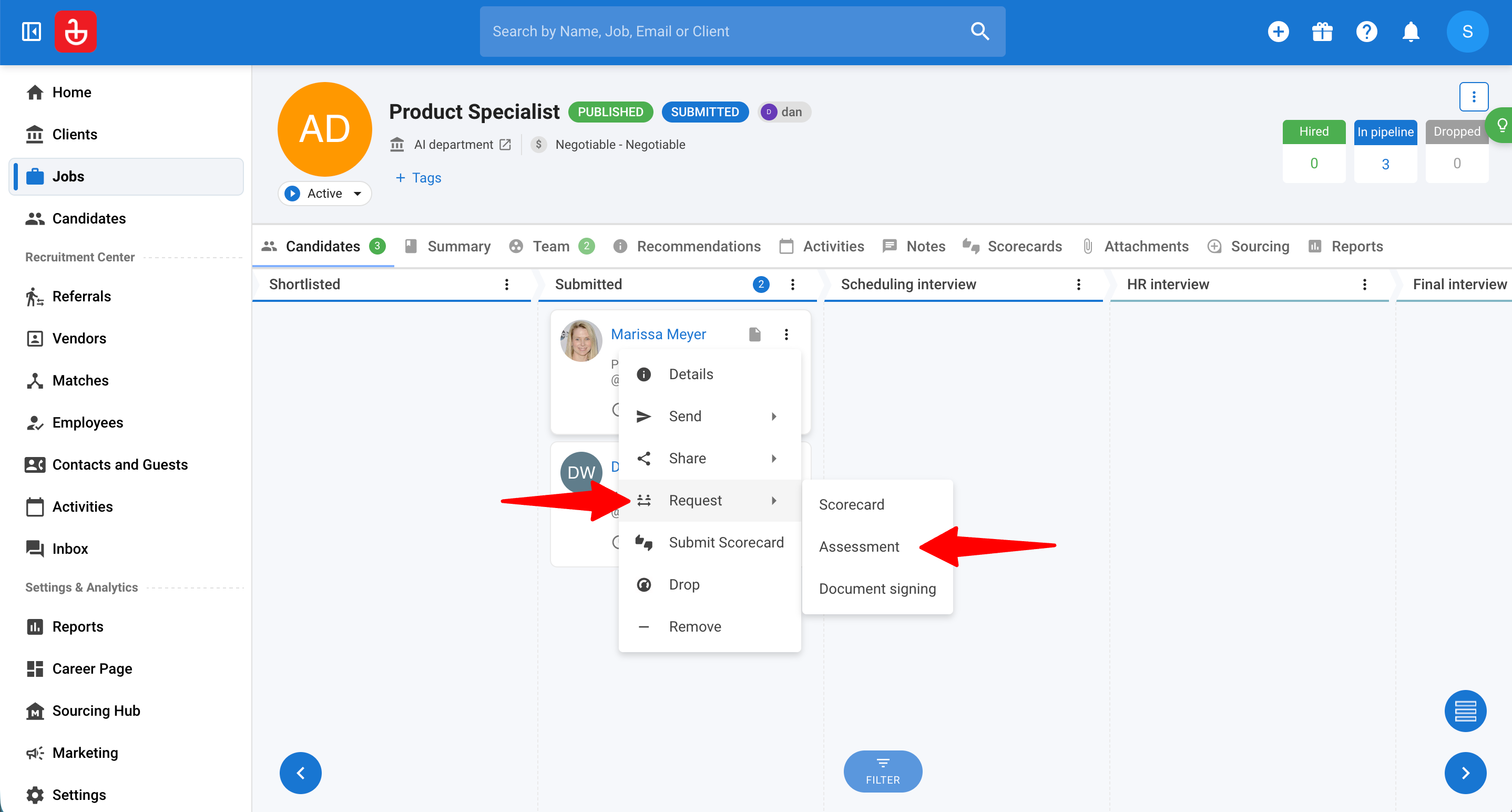
Task: Switch to list view round button
Action: pos(1465,710)
